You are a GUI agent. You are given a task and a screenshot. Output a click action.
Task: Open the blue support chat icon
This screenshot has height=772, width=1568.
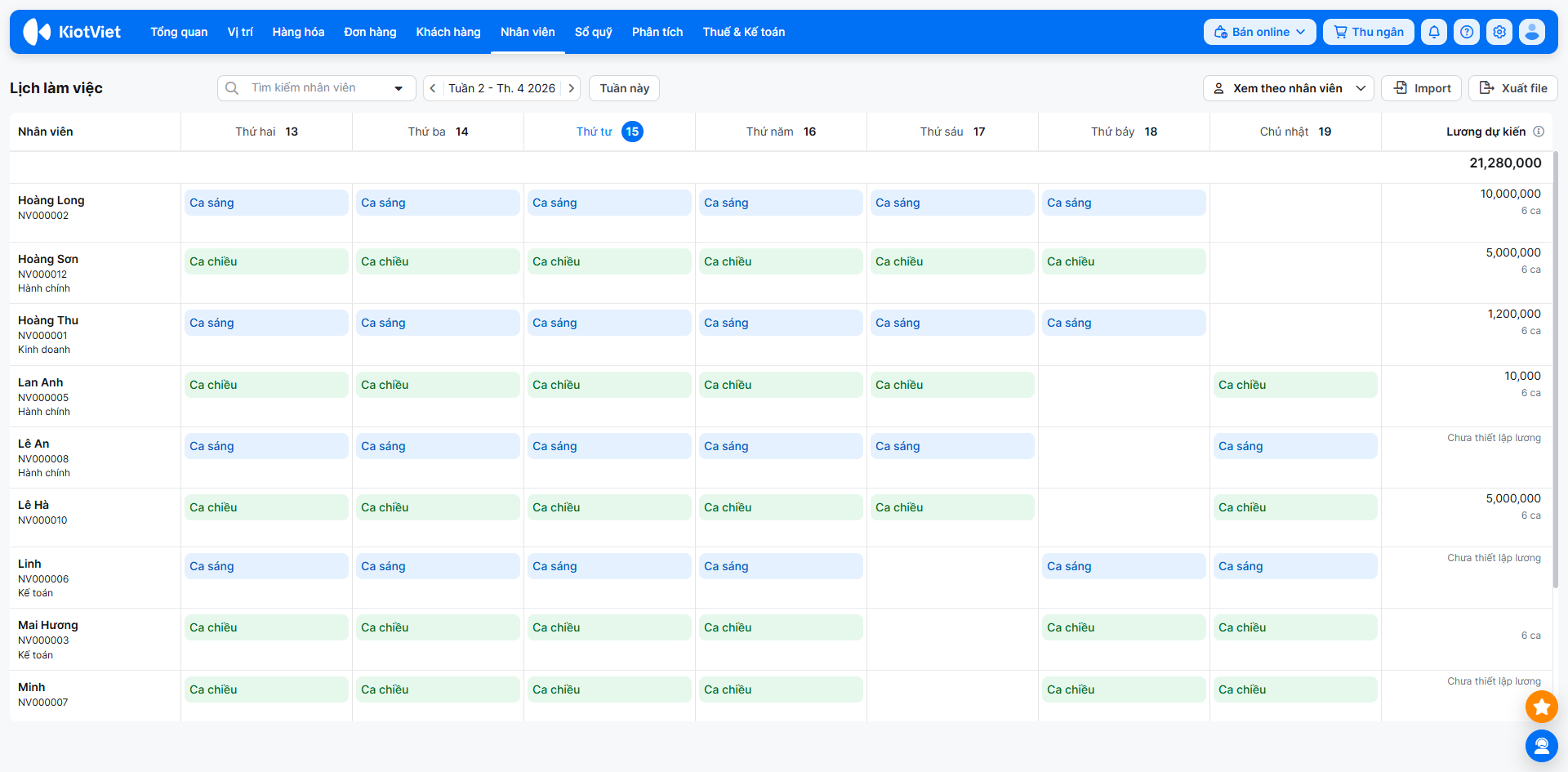click(1541, 745)
